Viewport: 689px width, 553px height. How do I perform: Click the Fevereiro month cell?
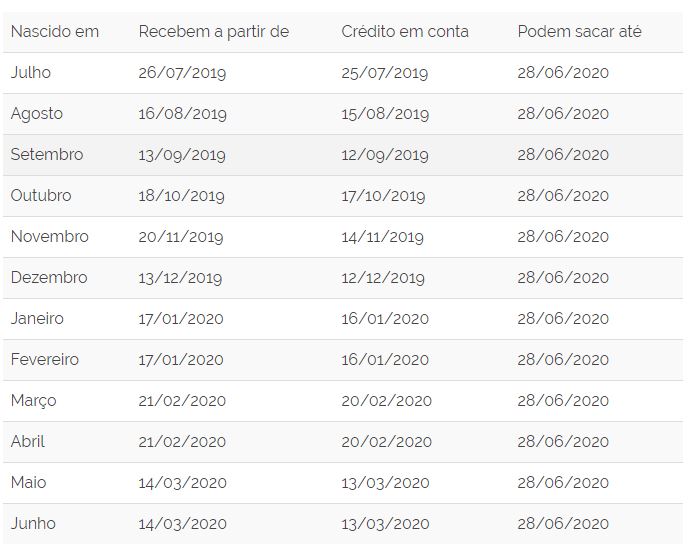[x=45, y=360]
